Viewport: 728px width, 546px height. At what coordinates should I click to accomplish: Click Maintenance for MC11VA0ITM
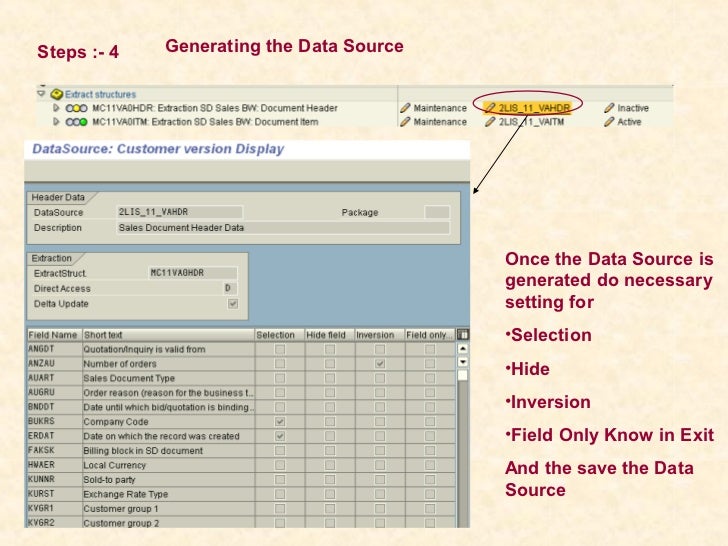pos(440,122)
